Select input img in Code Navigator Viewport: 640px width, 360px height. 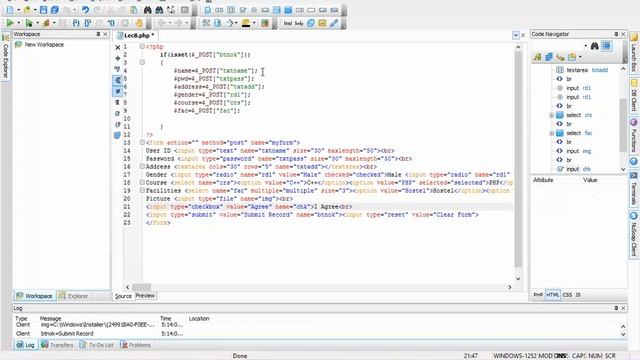coord(573,151)
